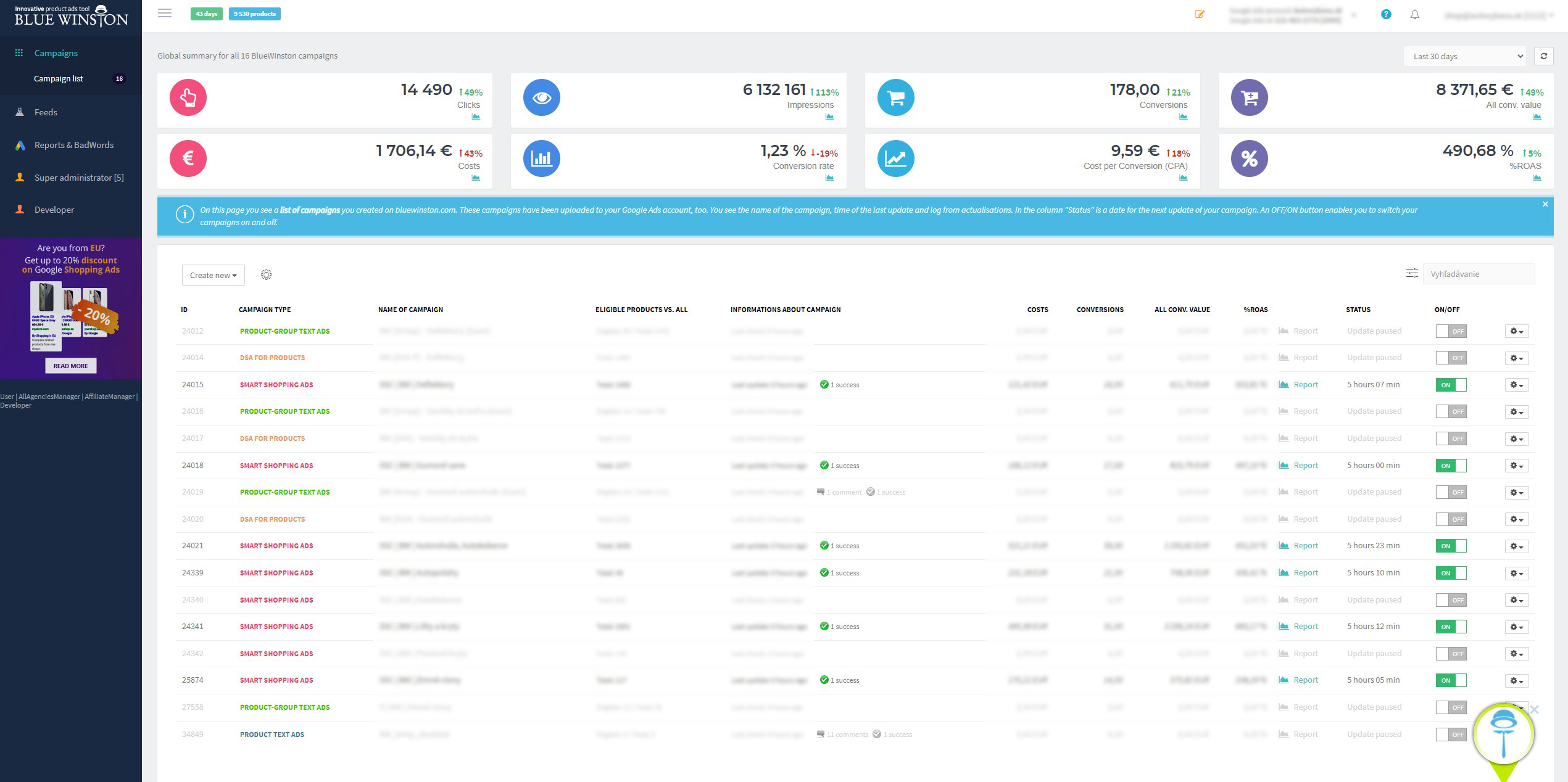Screen dimensions: 1568x782
Task: Expand the Create new dropdown
Action: (x=213, y=275)
